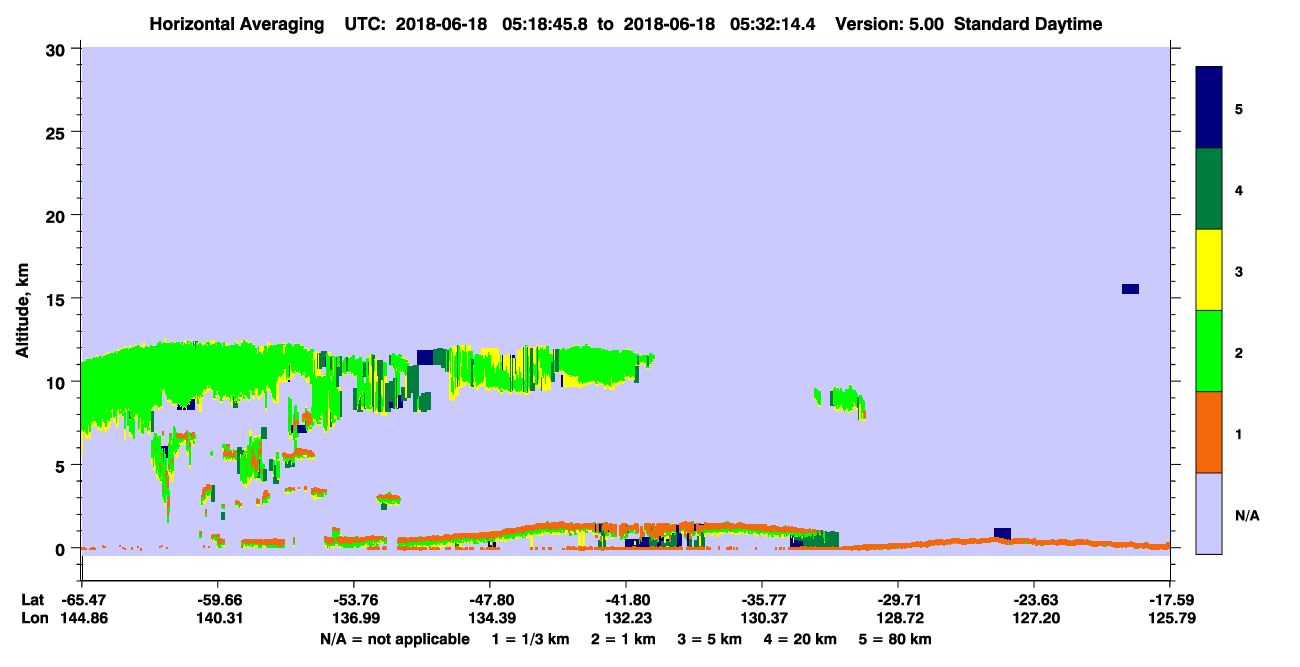Image resolution: width=1300 pixels, height=667 pixels.
Task: Click latitude value '-35.77'
Action: click(762, 600)
